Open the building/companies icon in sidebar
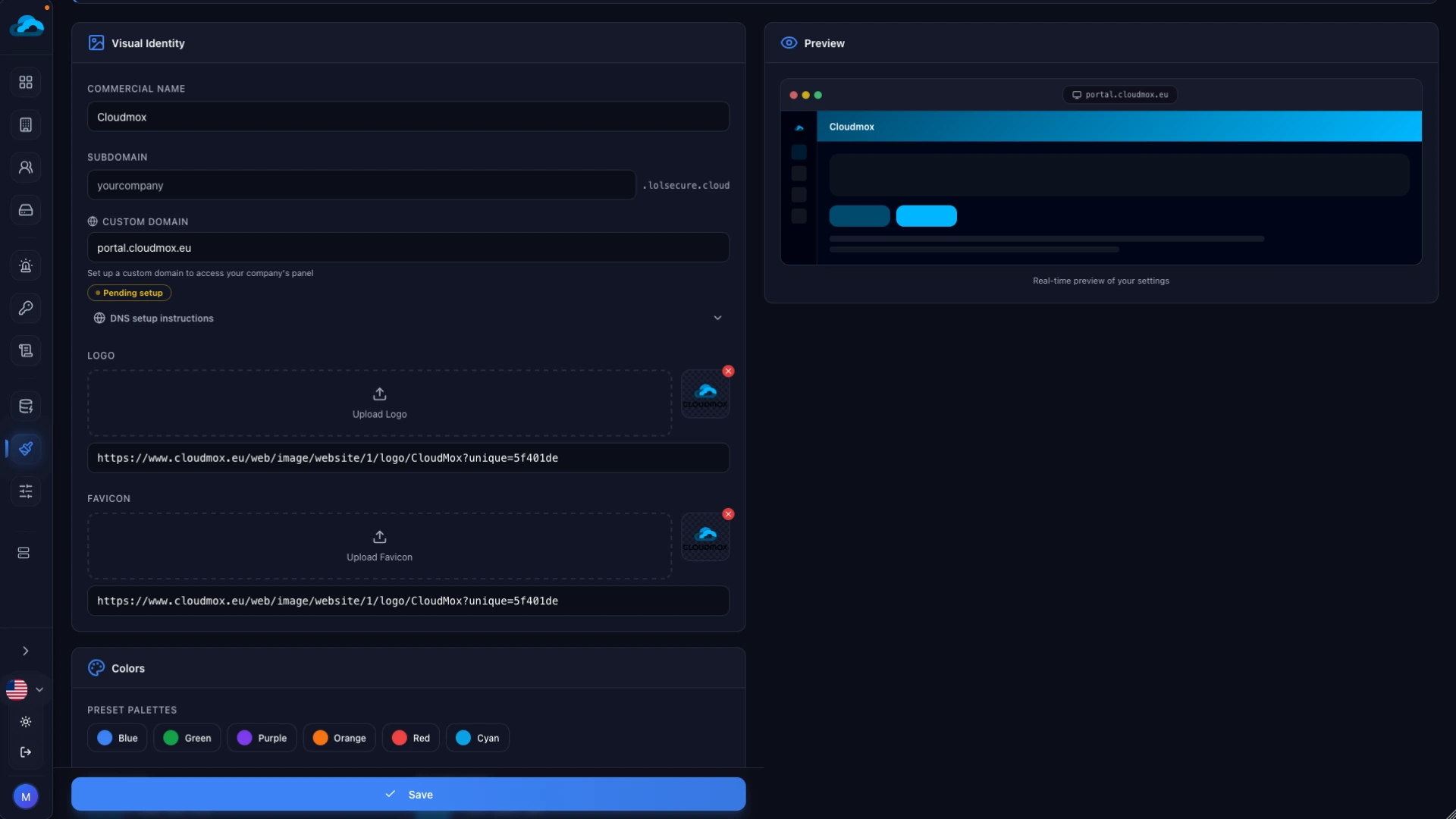This screenshot has height=819, width=1456. coord(26,124)
